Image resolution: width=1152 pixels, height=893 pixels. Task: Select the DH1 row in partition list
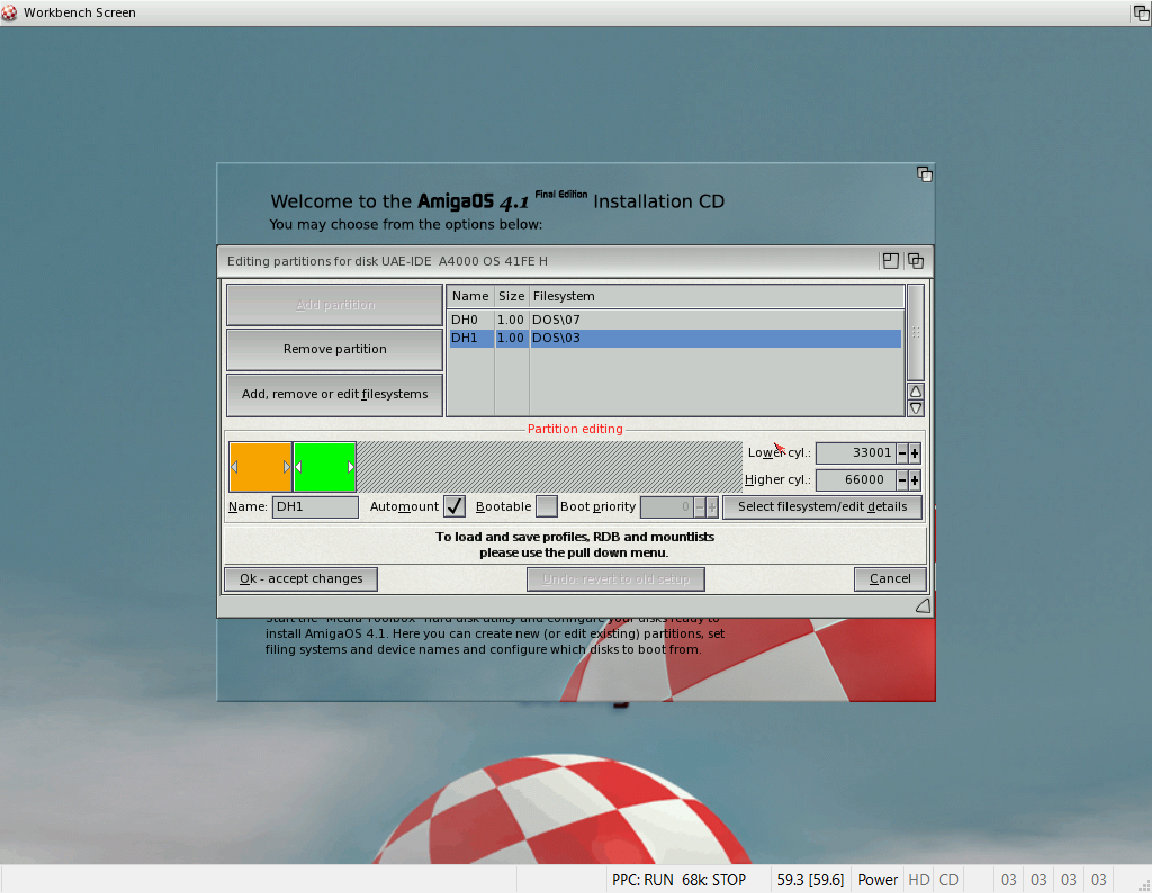pos(675,338)
